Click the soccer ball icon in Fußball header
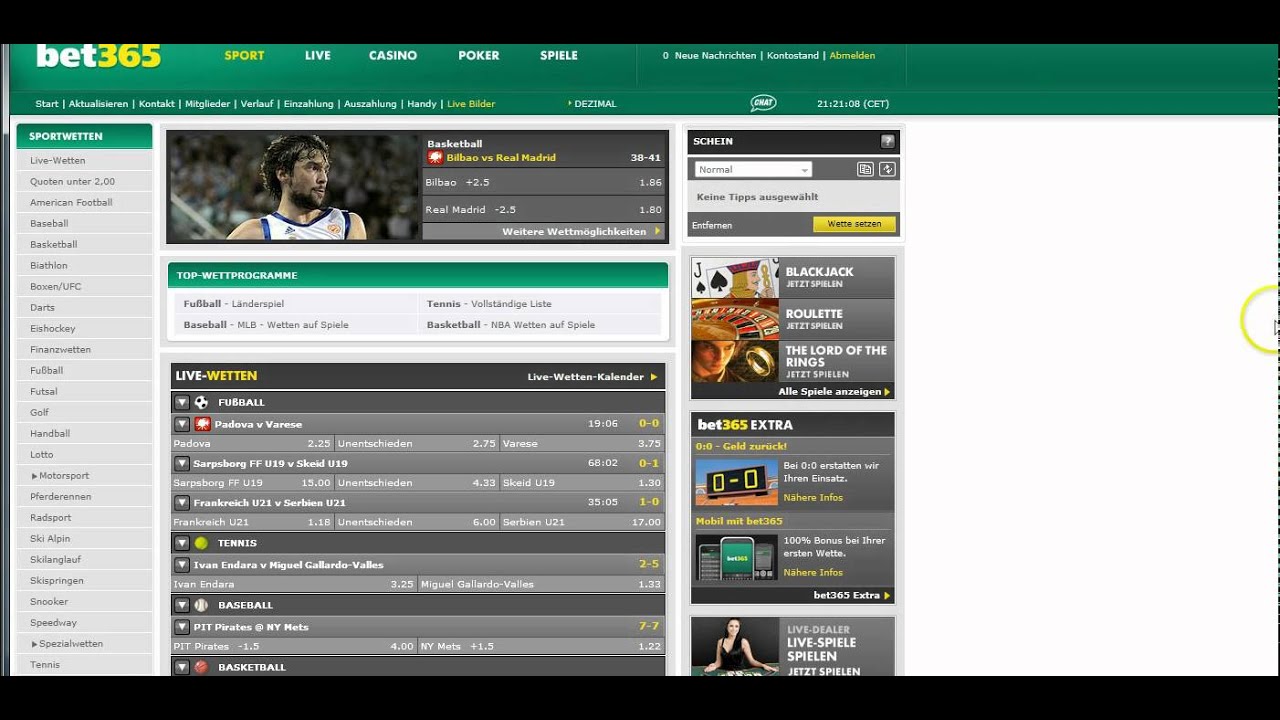The width and height of the screenshot is (1280, 720). [201, 402]
